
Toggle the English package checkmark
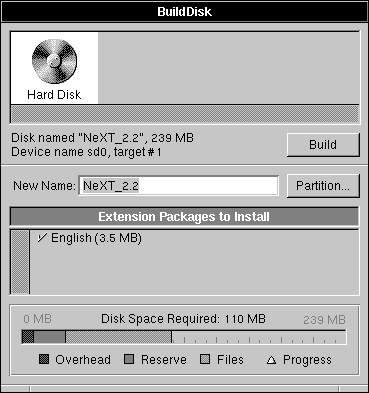pyautogui.click(x=42, y=238)
